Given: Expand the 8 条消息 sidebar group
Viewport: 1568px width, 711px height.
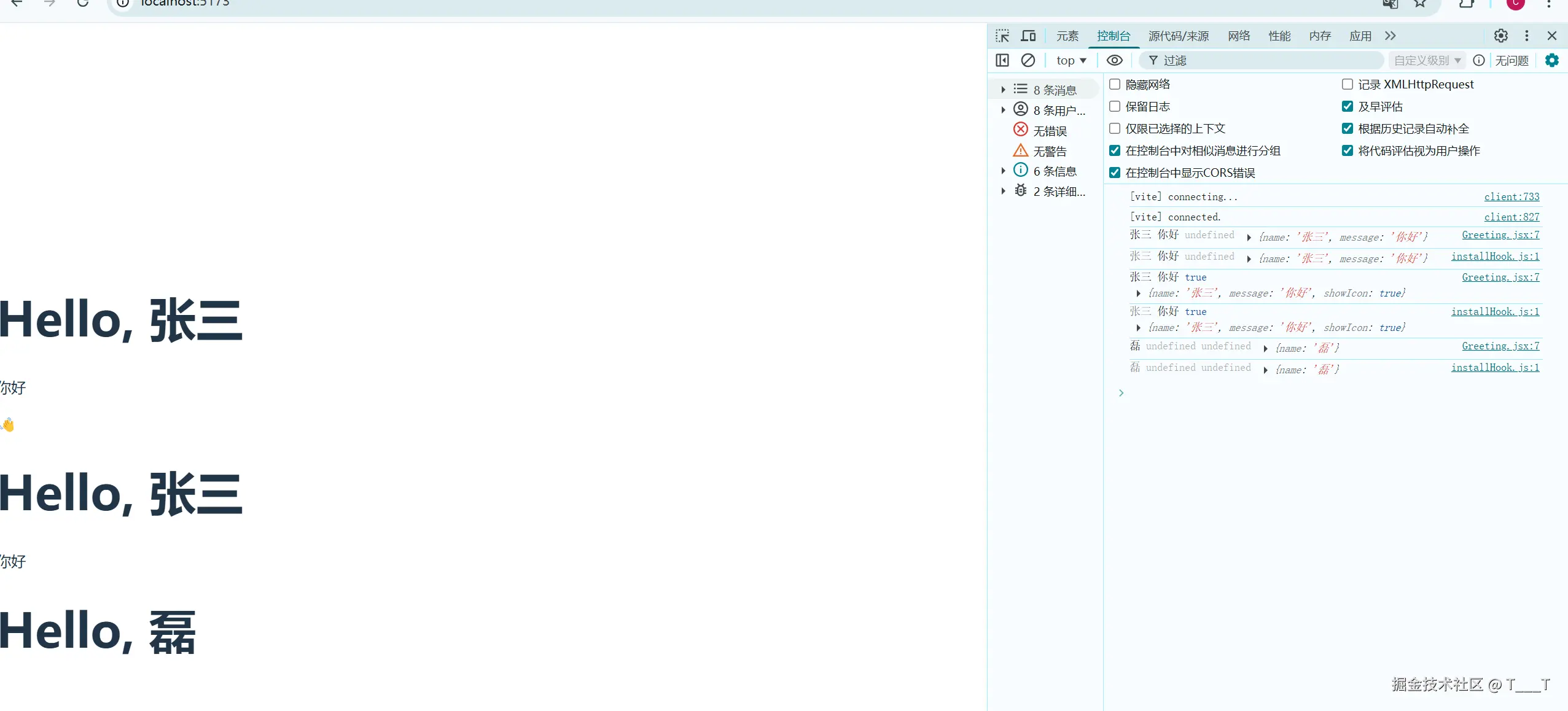Looking at the screenshot, I should coord(1003,90).
